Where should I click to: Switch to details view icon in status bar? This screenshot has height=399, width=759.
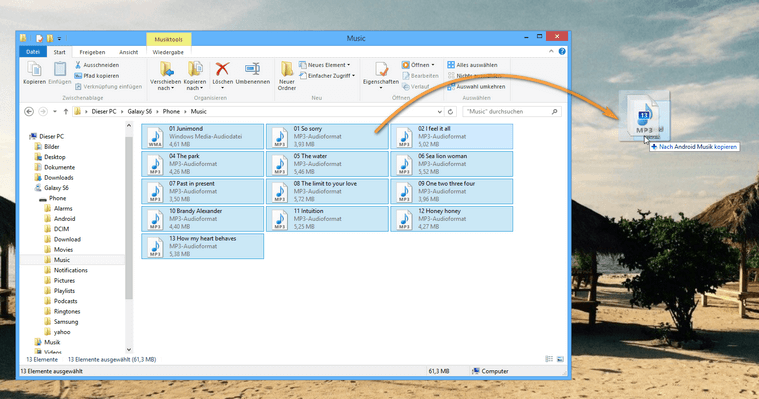[x=549, y=359]
